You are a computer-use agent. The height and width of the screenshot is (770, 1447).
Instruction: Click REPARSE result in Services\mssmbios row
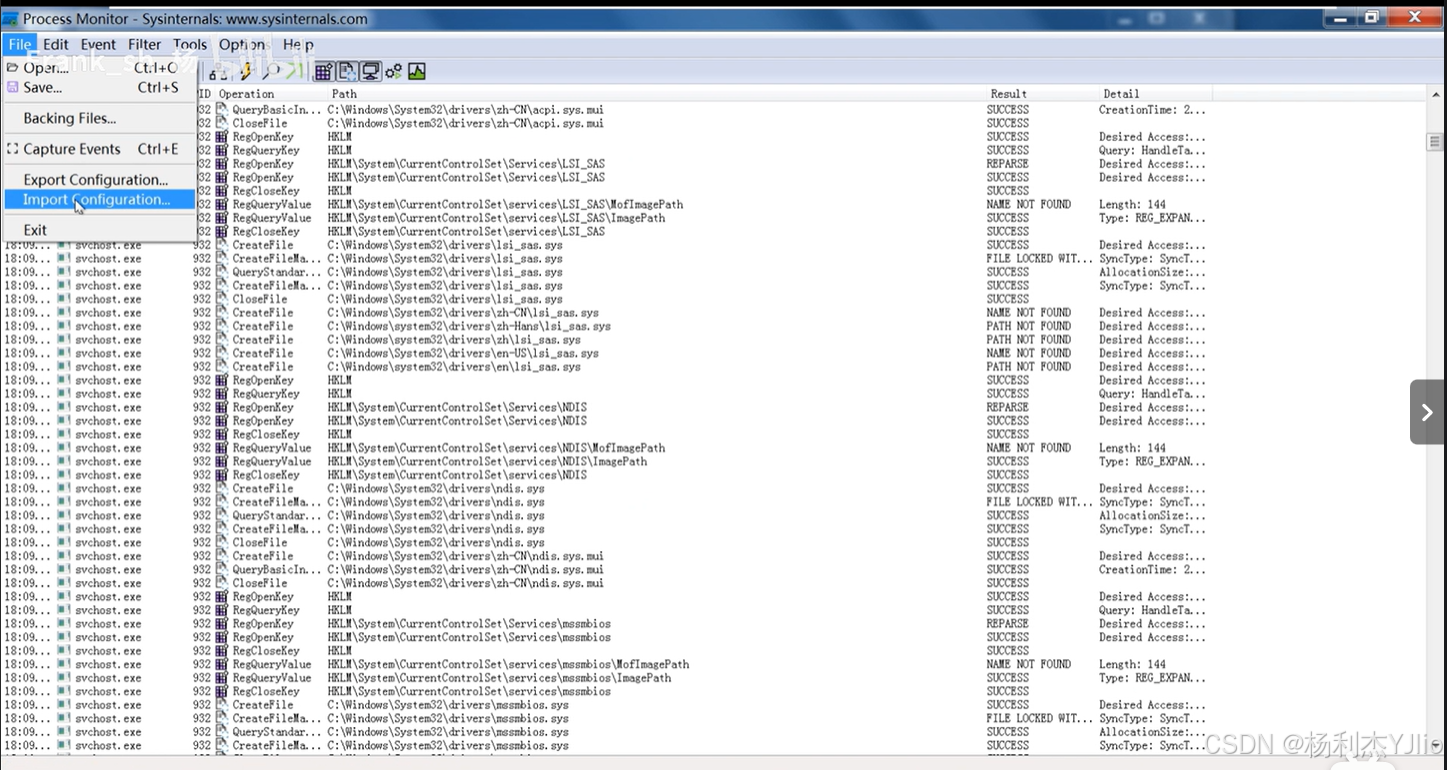[1007, 624]
